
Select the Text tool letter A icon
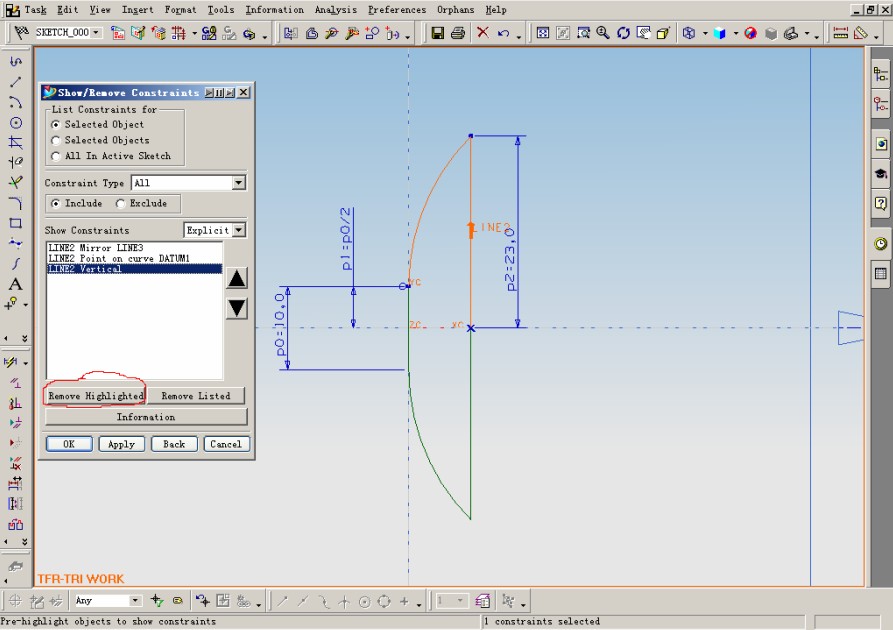(15, 284)
